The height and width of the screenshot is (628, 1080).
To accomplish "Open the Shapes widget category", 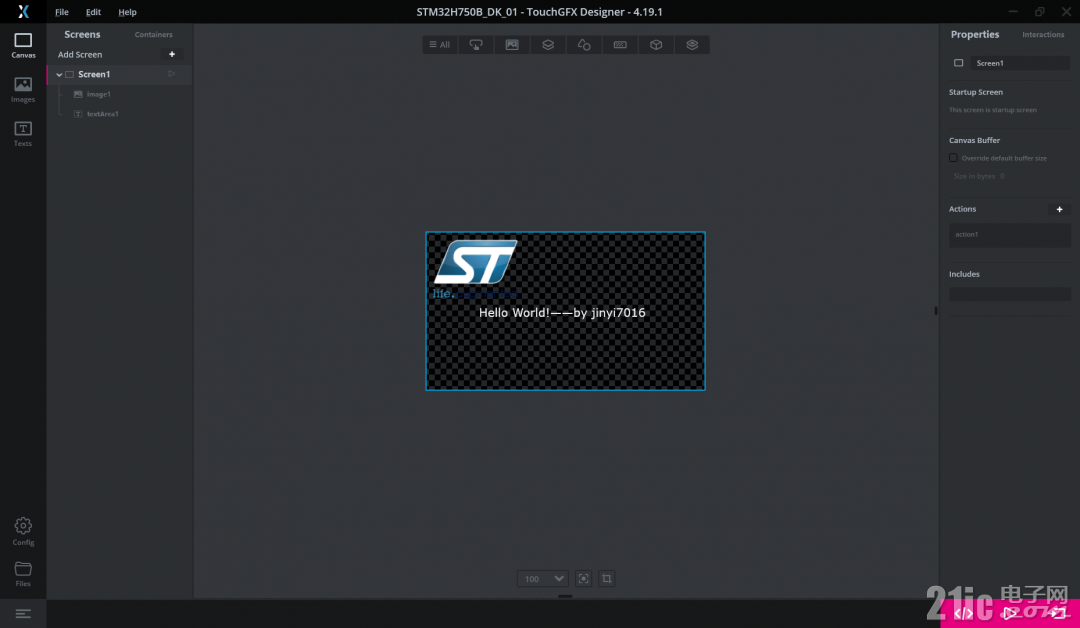I will (584, 45).
